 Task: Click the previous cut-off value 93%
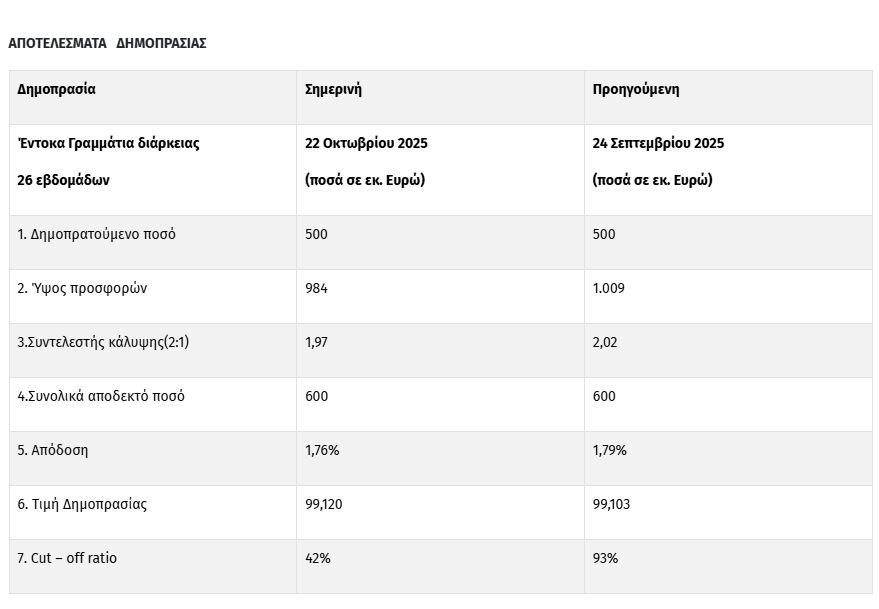605,558
